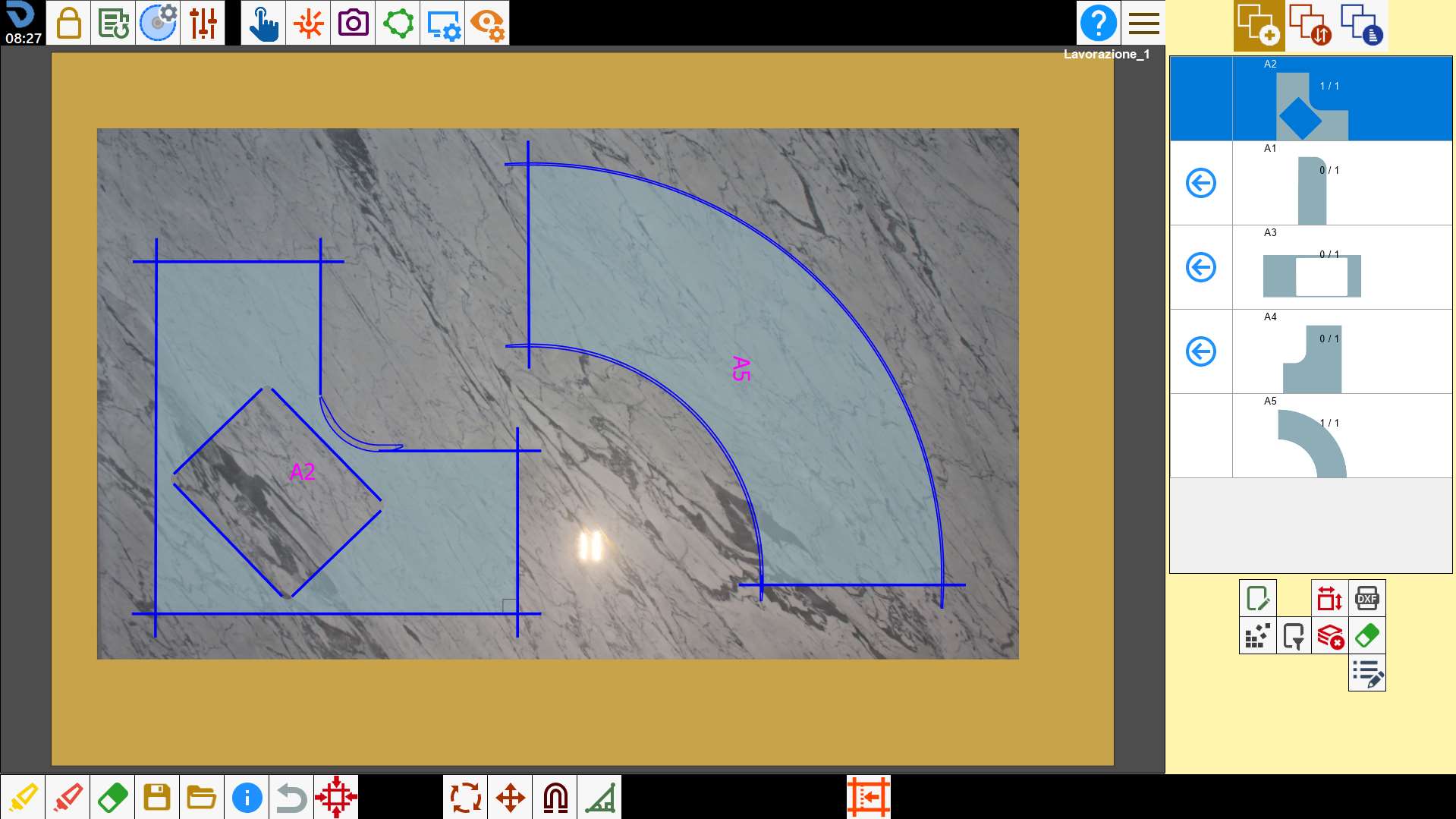Import a DXF file

click(x=1366, y=598)
